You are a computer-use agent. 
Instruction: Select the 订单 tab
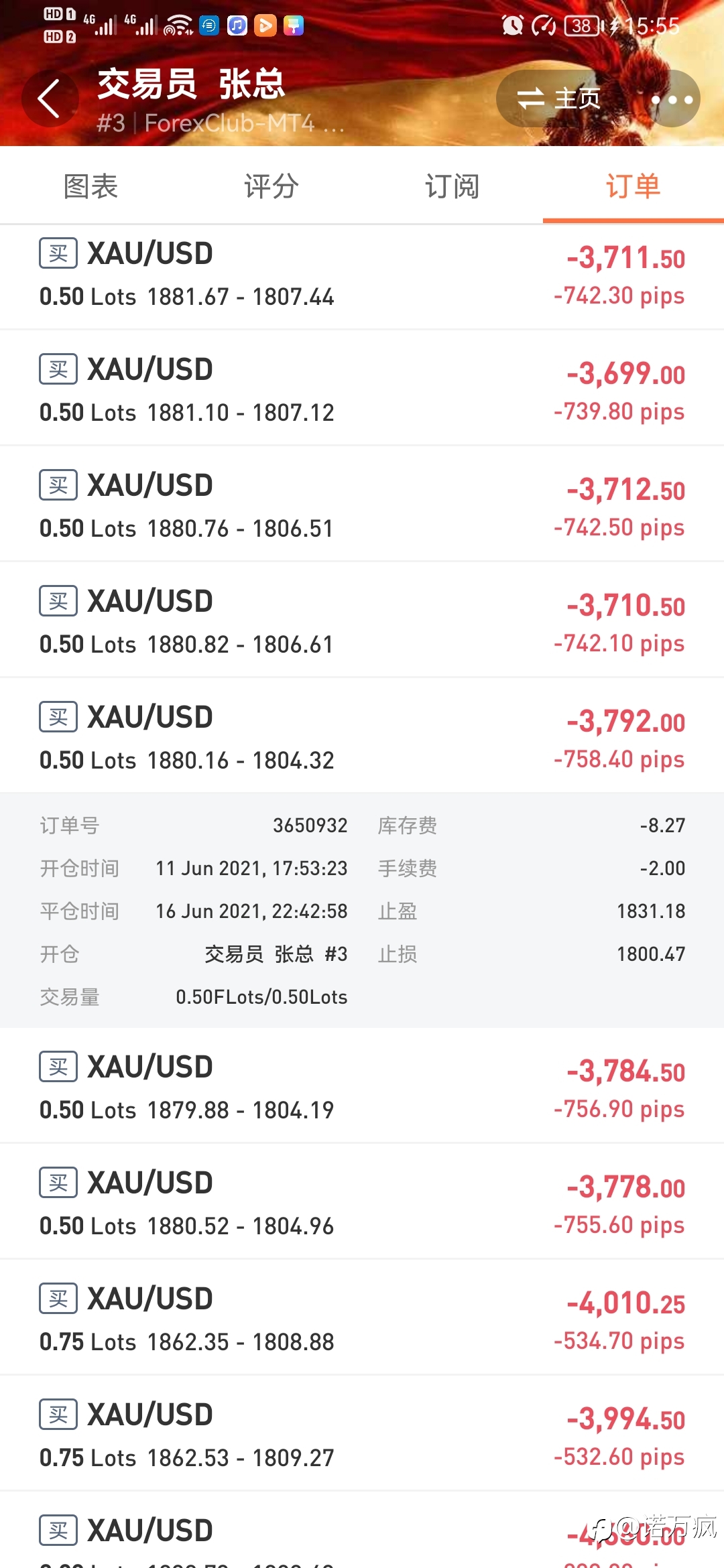pyautogui.click(x=633, y=186)
